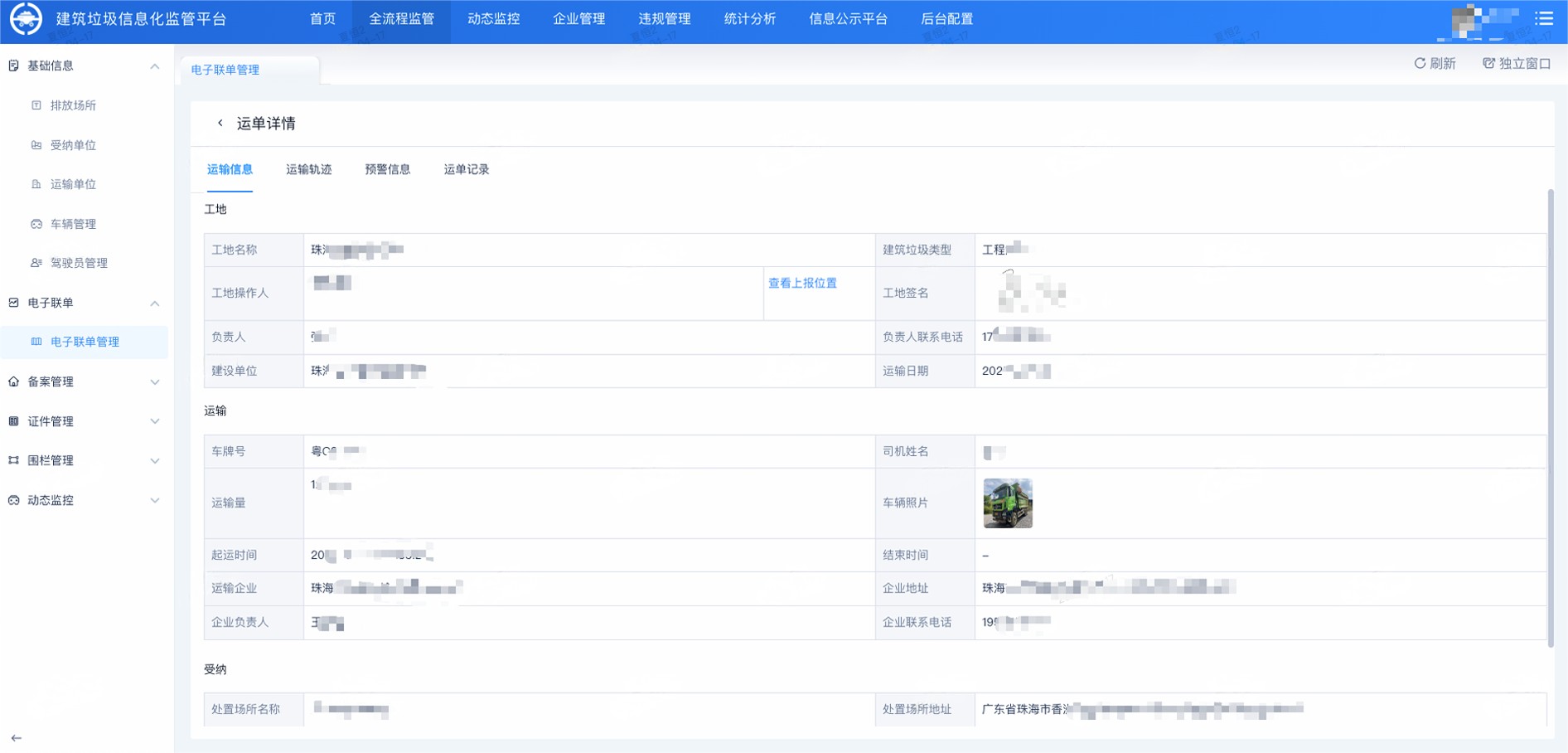Open 驾驶员管理 via its sidebar icon
This screenshot has height=753, width=1568.
coord(35,263)
